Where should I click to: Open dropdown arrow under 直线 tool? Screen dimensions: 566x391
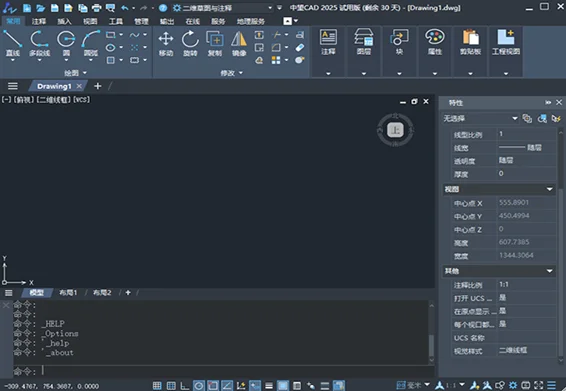coord(13,60)
